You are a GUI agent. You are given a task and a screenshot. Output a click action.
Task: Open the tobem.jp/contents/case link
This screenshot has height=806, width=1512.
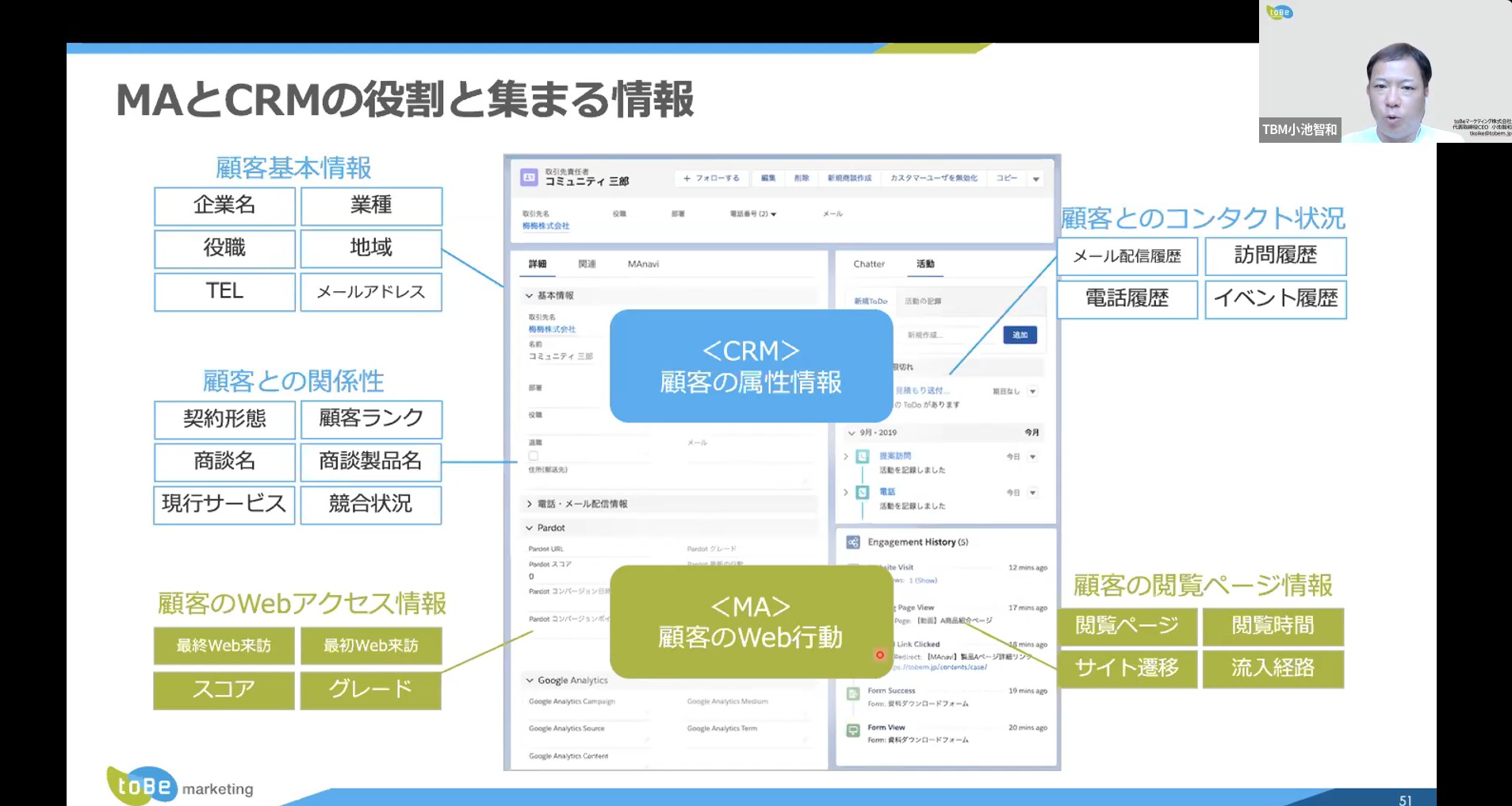point(940,667)
